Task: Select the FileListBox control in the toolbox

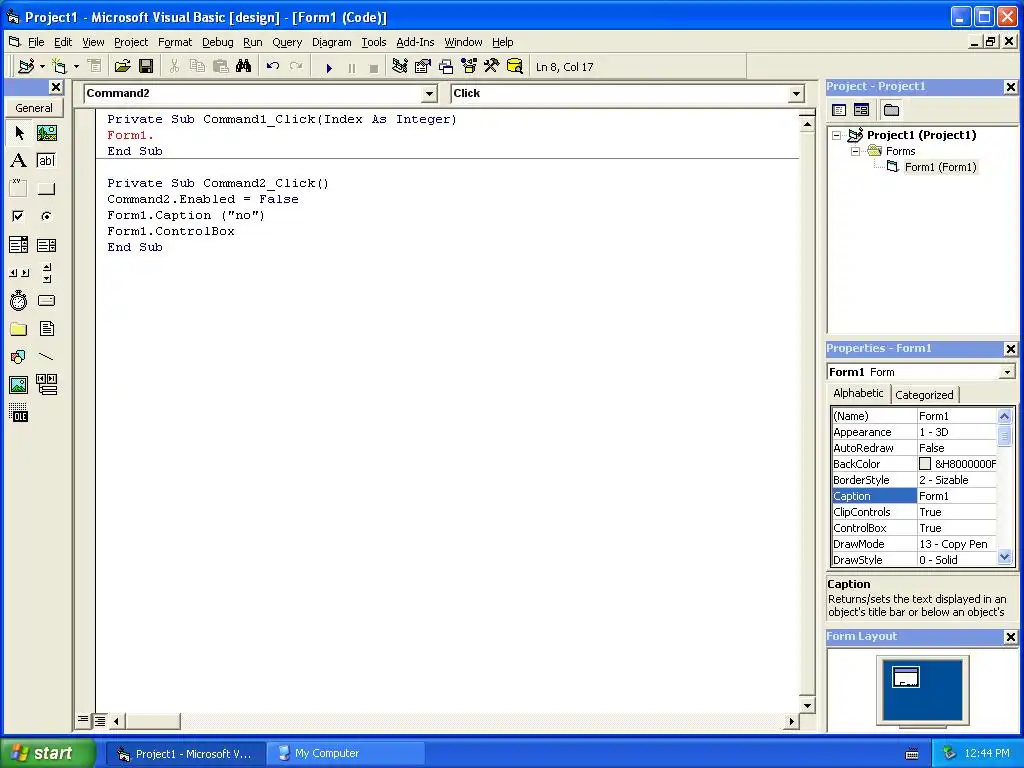Action: pos(46,328)
